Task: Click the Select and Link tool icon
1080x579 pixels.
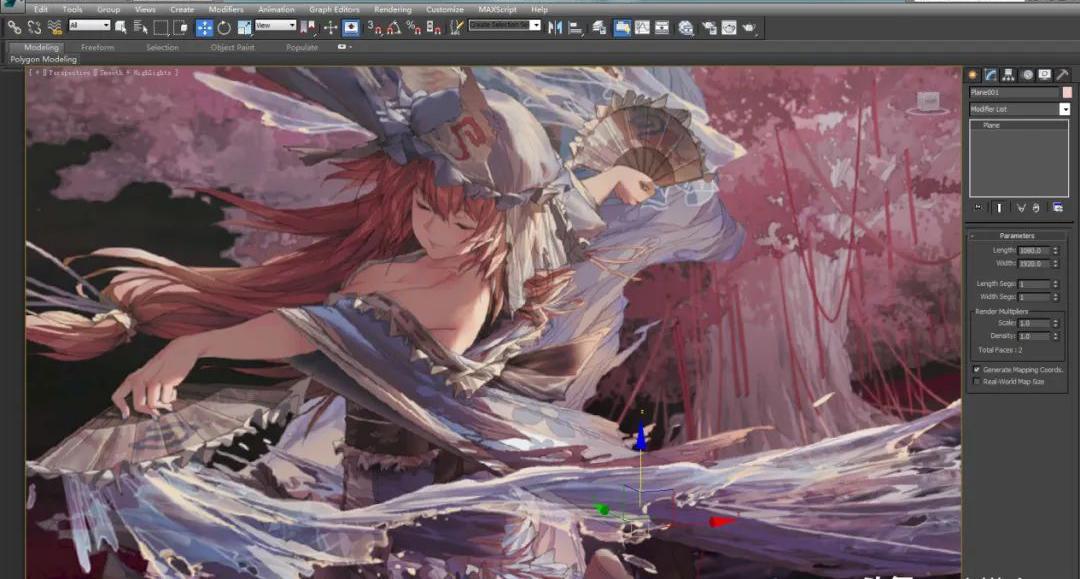Action: click(x=14, y=28)
